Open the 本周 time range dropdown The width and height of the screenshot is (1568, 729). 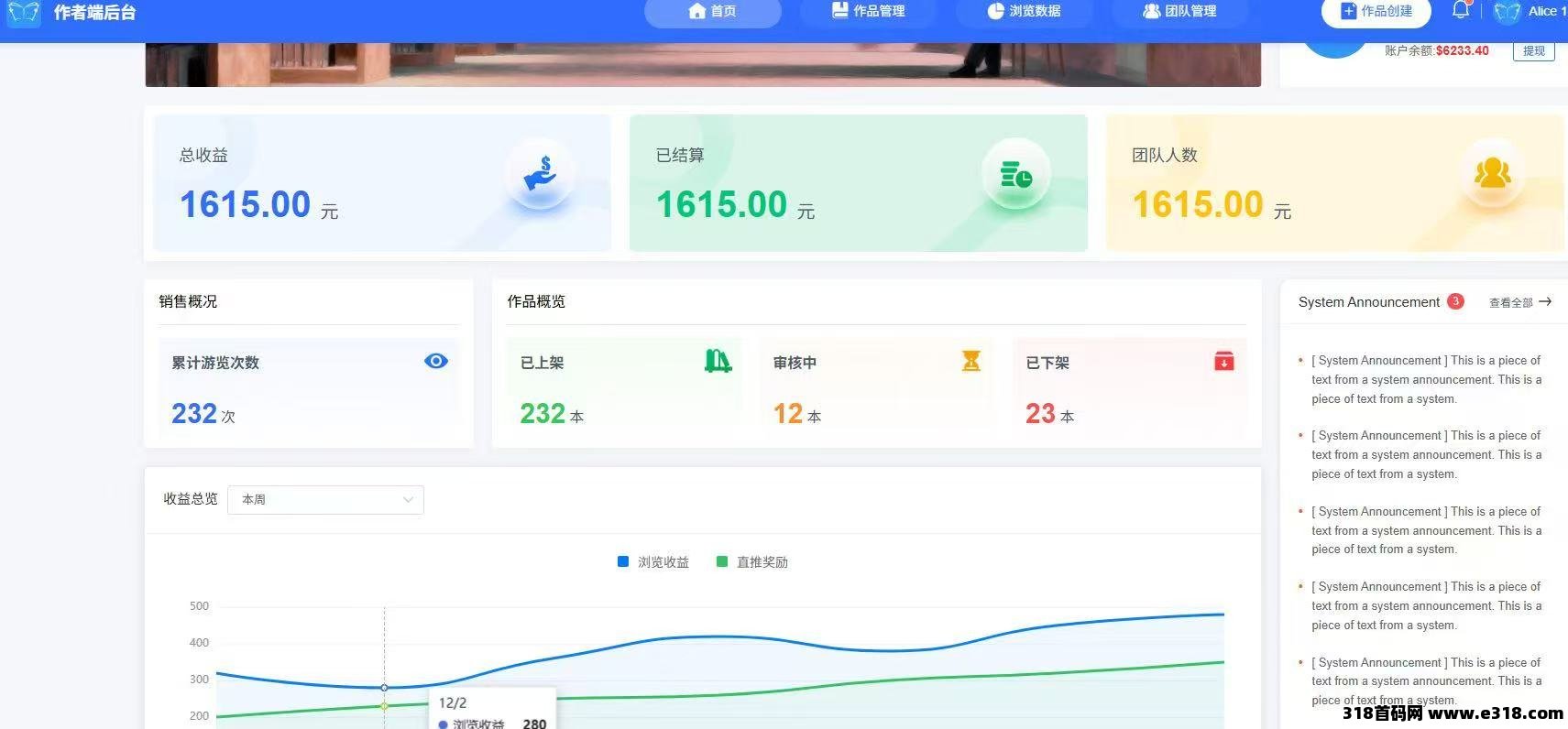(325, 499)
